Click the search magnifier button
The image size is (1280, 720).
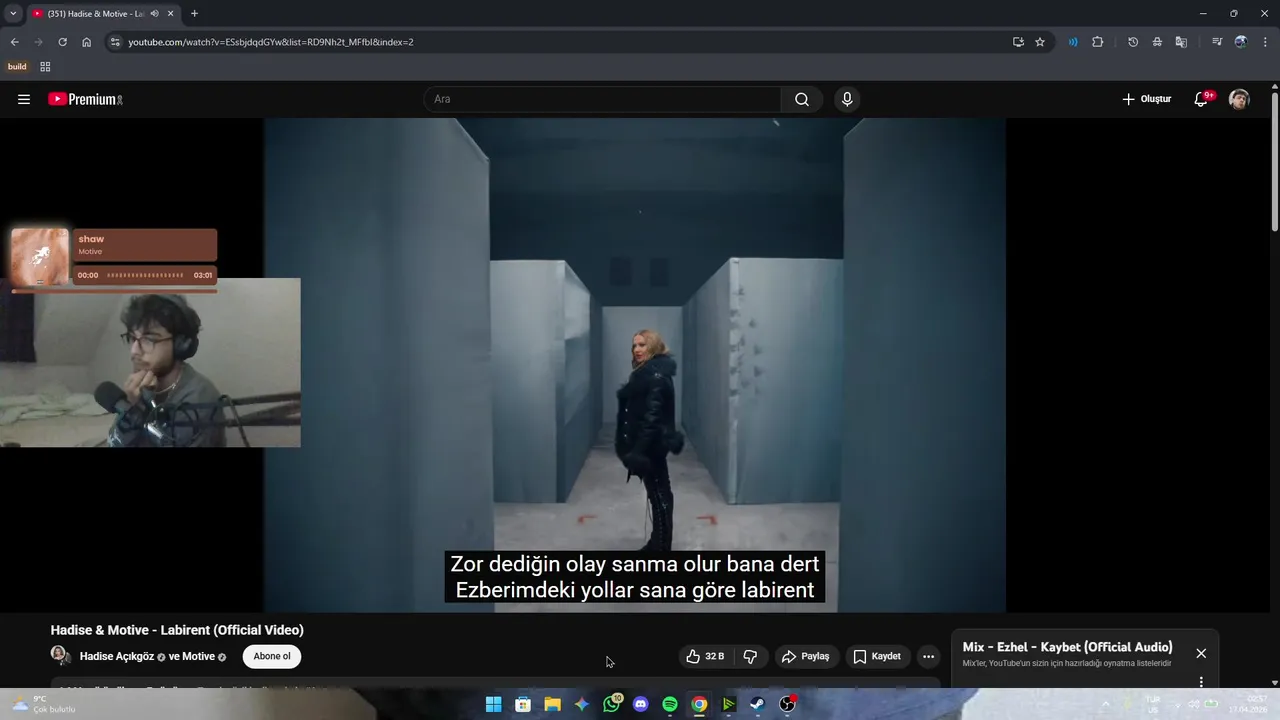(802, 99)
